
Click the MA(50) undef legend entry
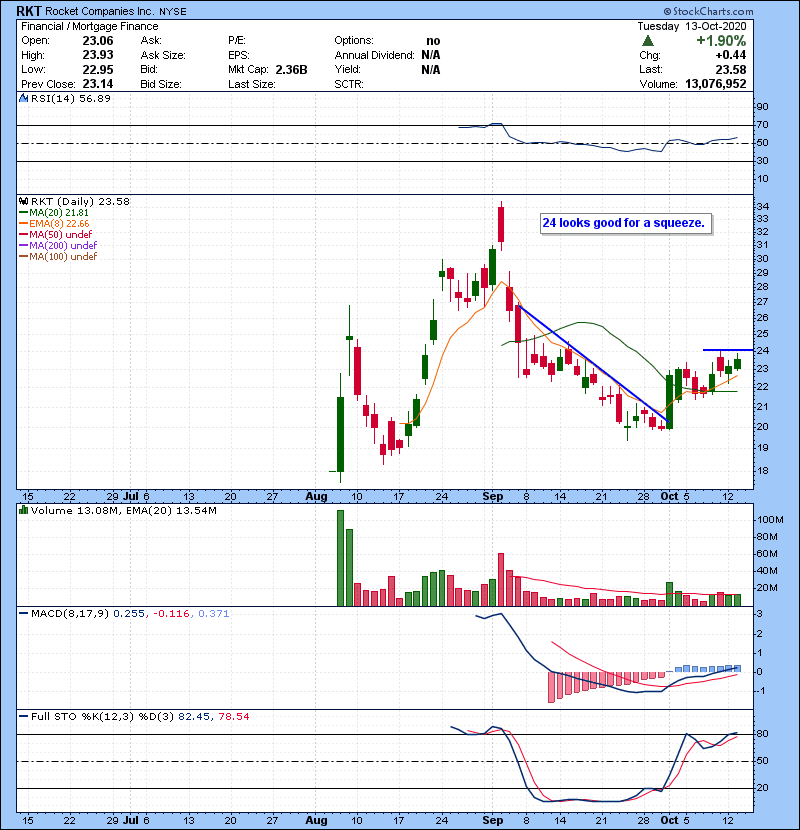click(x=60, y=234)
